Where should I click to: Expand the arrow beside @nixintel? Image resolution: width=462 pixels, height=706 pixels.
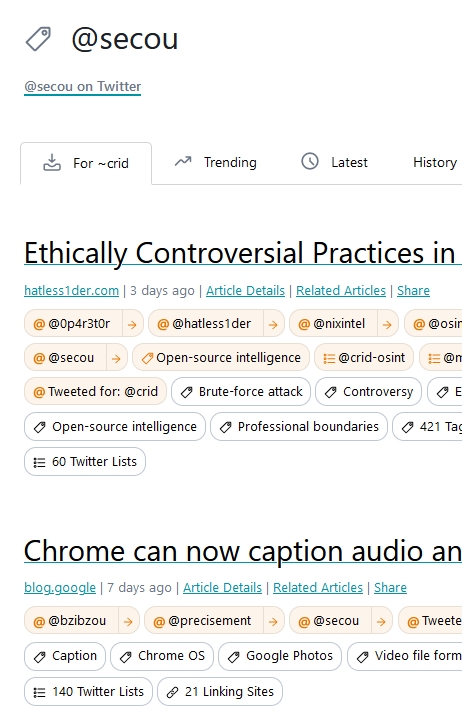387,324
